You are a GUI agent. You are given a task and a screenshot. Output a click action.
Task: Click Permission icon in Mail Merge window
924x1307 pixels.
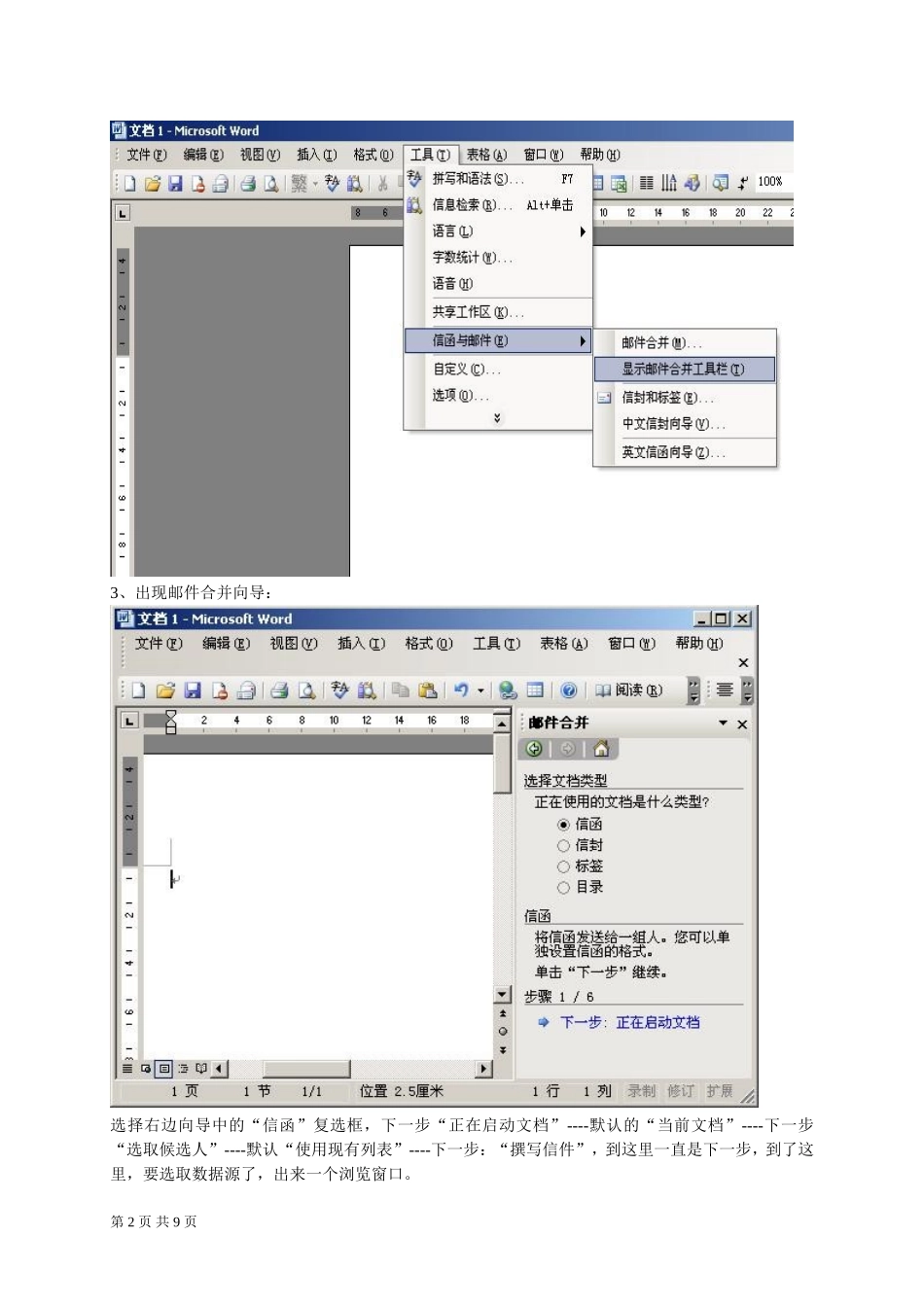tap(220, 690)
